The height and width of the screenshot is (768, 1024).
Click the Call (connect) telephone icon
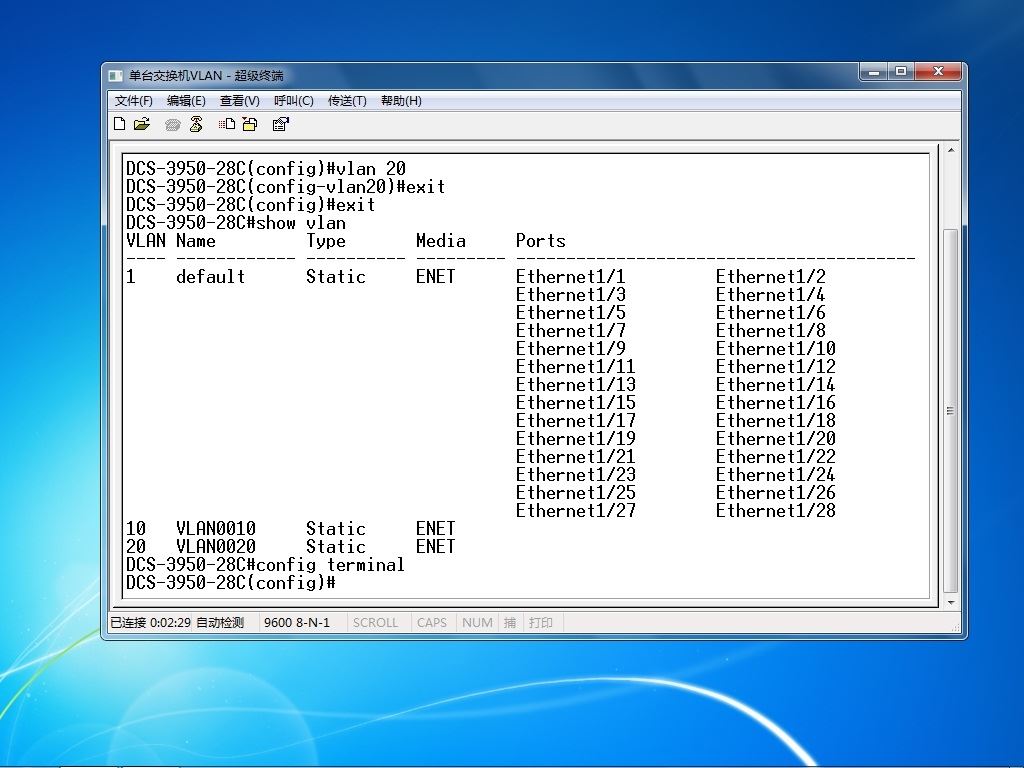172,125
